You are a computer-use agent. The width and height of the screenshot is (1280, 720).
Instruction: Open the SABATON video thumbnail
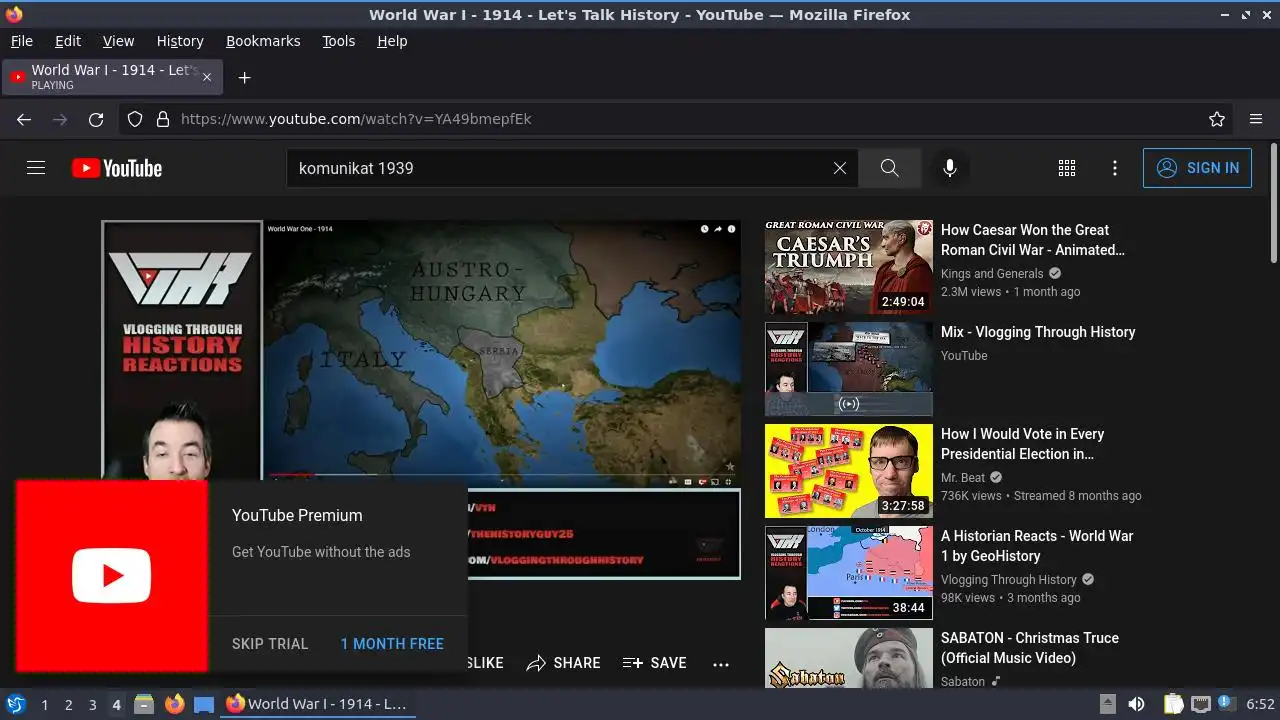point(849,658)
